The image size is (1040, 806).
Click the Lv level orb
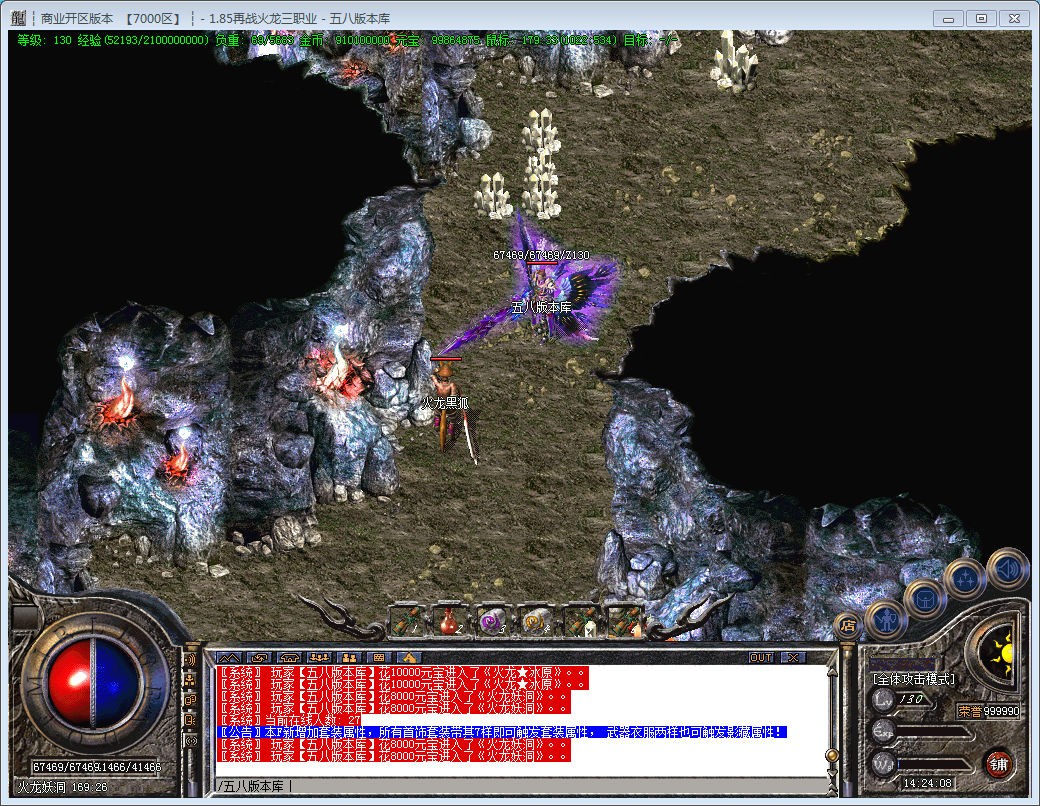click(x=883, y=699)
